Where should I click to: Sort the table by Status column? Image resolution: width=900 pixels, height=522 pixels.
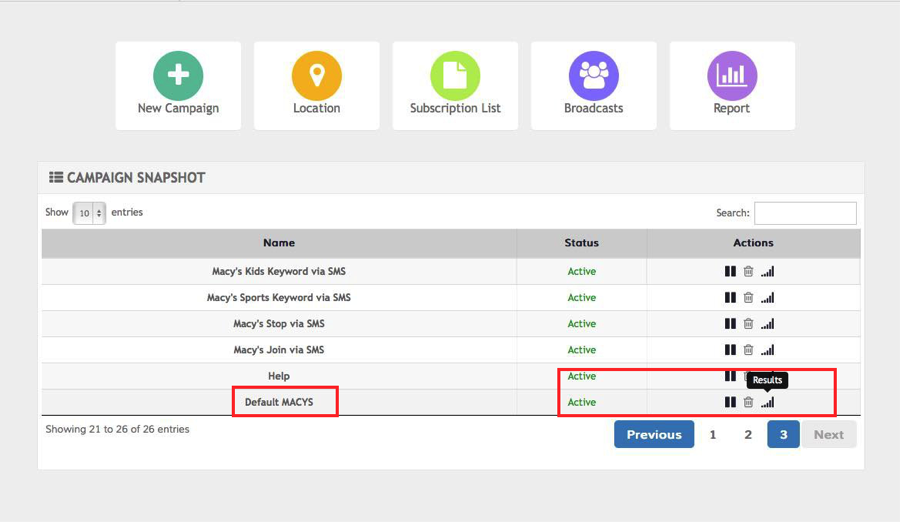(581, 243)
